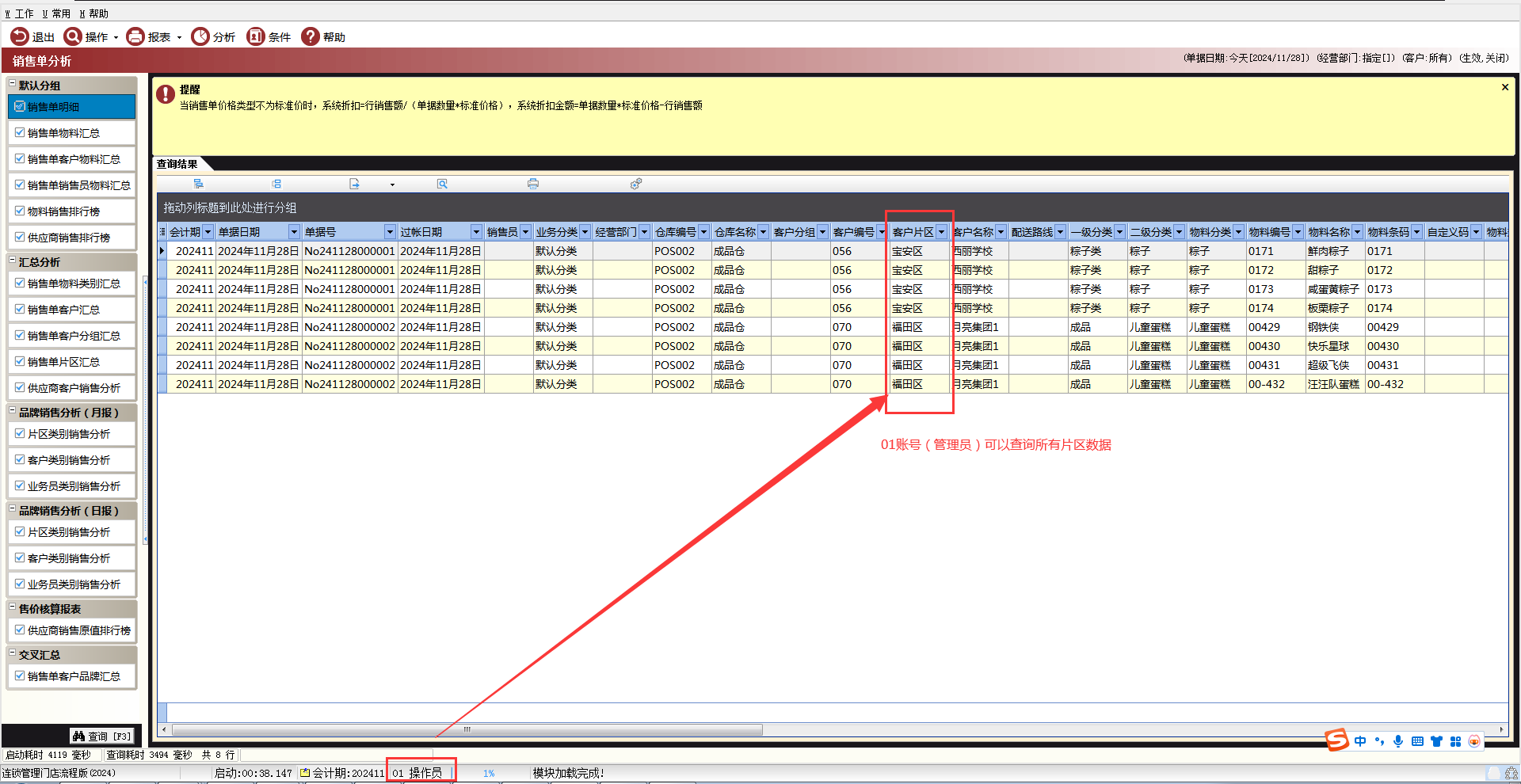Viewport: 1521px width, 784px height.
Task: Click the right arrow of the horizontal scrollbar
Action: pyautogui.click(x=1501, y=729)
